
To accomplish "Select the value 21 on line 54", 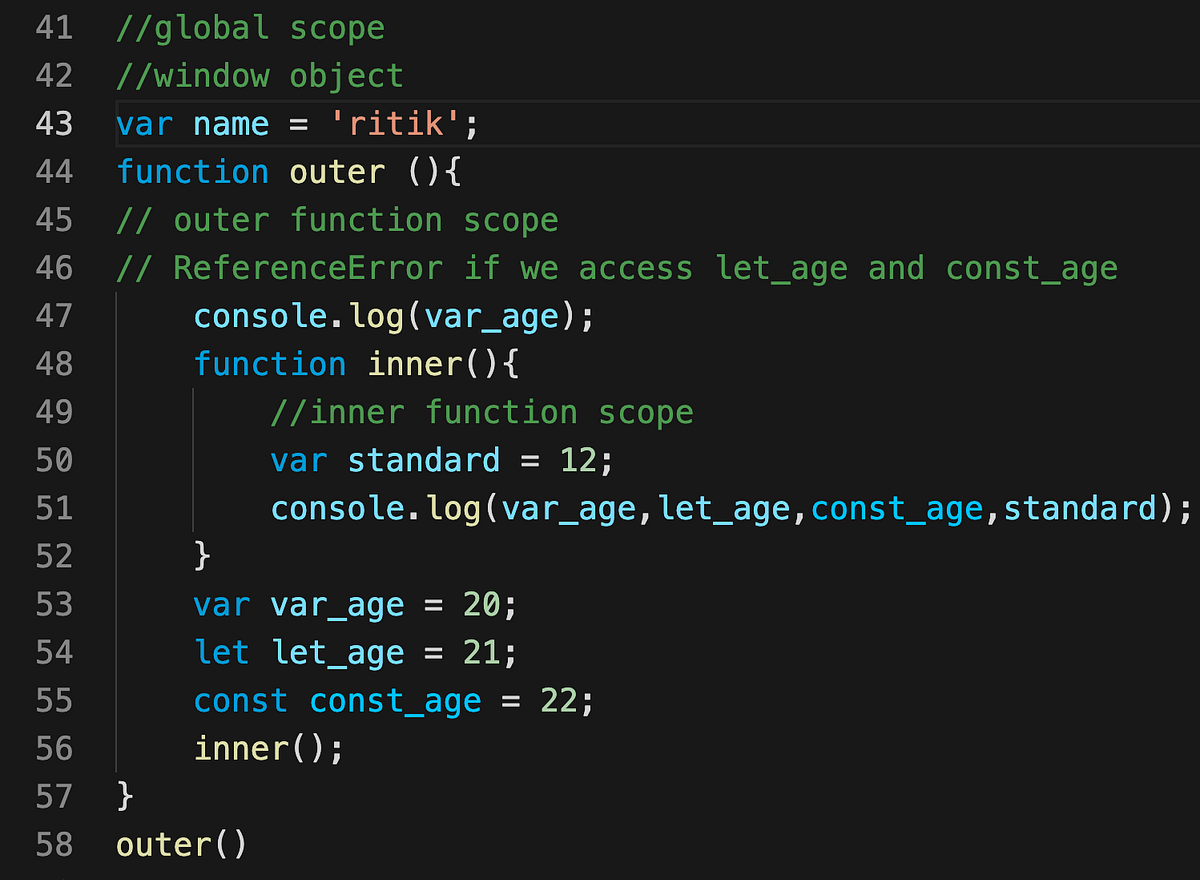I will (x=484, y=652).
